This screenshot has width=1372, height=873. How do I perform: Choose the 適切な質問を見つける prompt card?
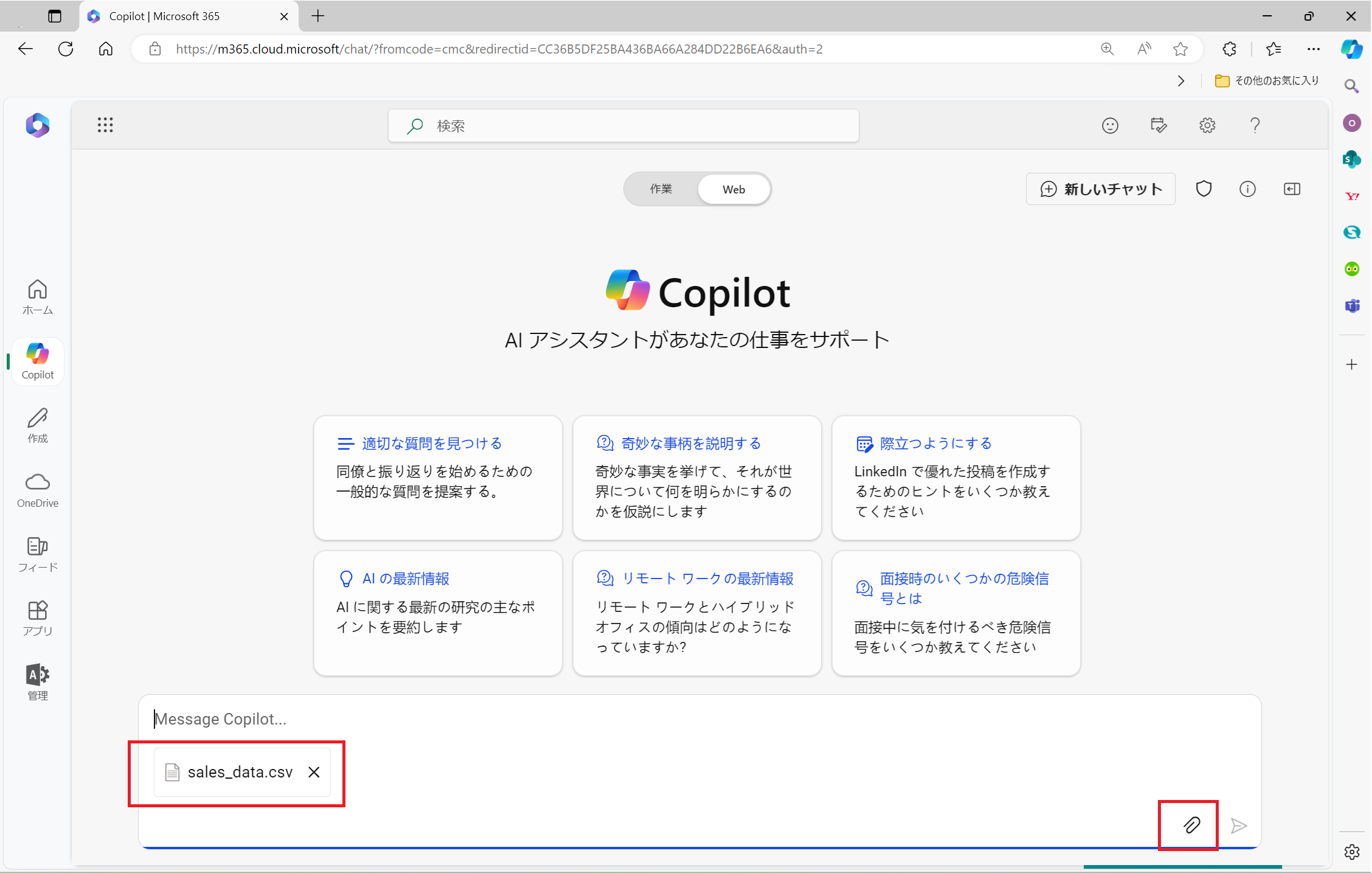438,478
